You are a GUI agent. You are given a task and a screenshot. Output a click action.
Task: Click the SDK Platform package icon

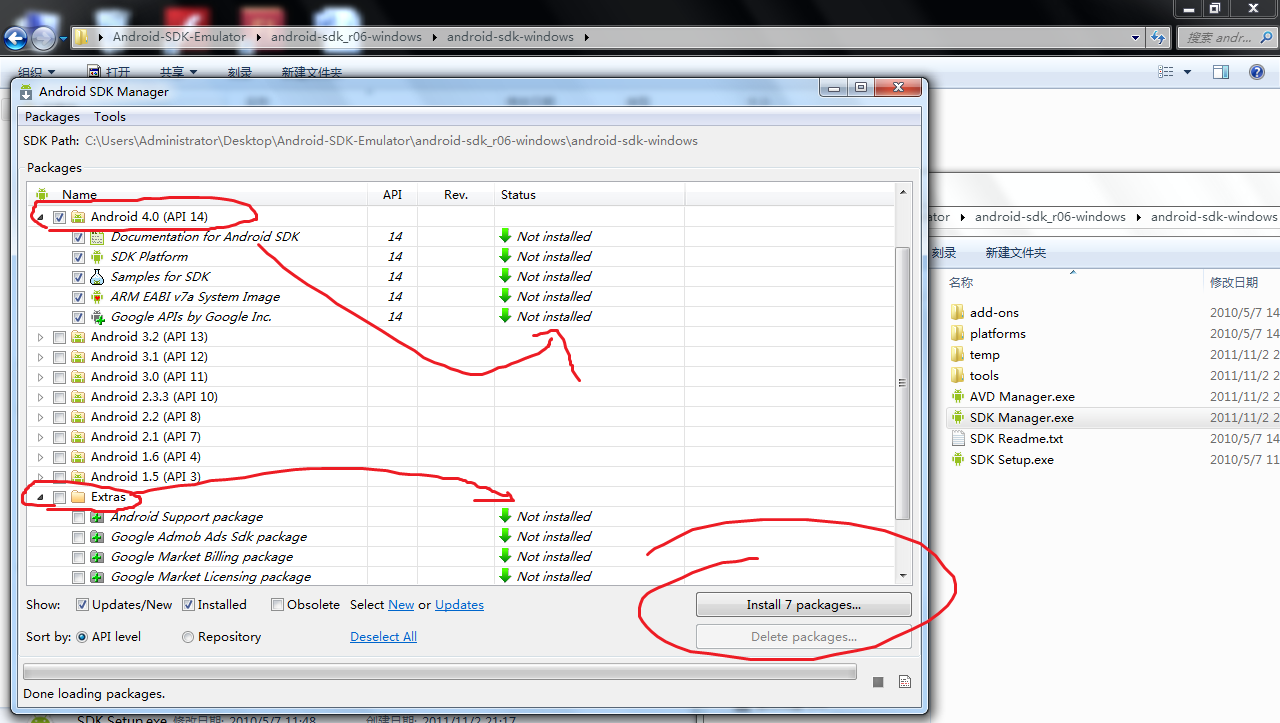(x=97, y=257)
